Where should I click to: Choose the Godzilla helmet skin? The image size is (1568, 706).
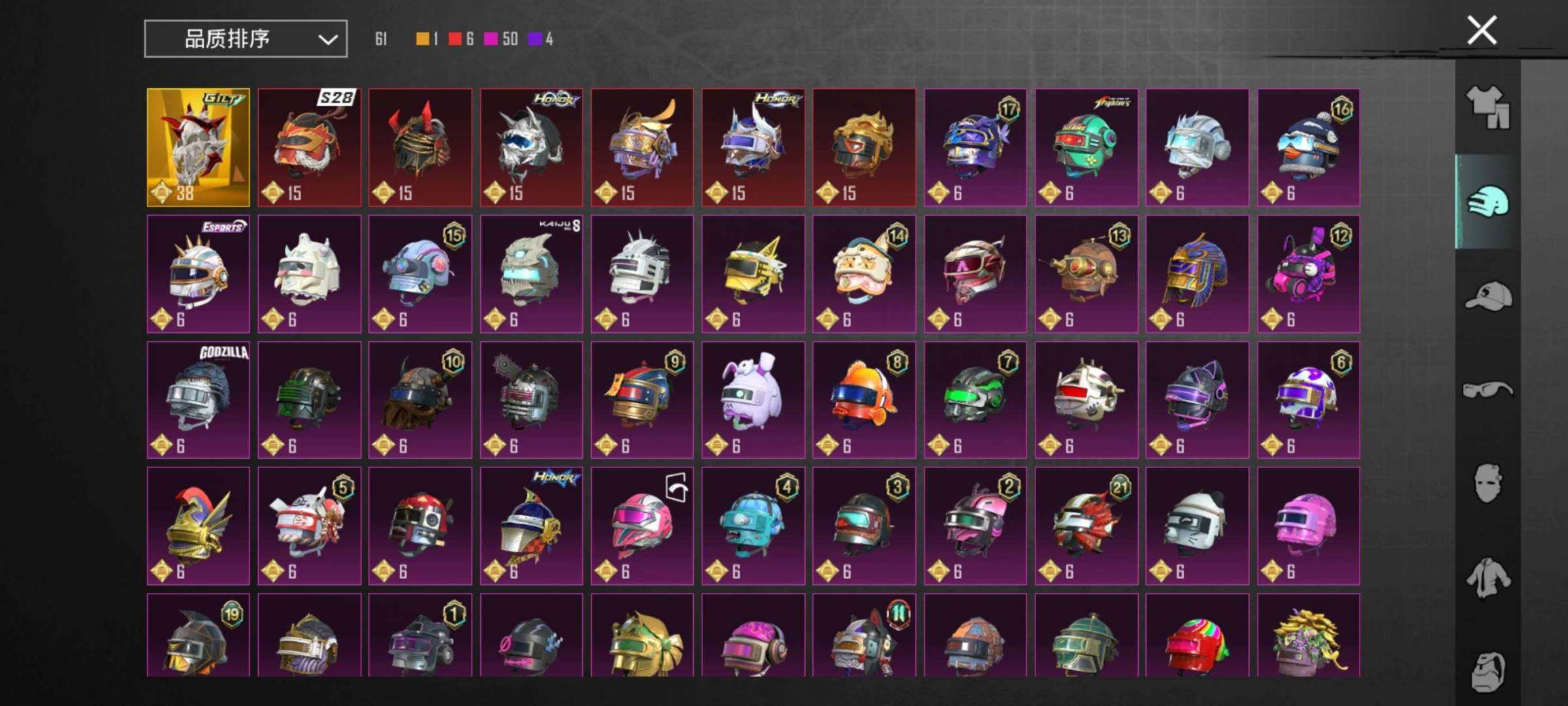[x=198, y=400]
